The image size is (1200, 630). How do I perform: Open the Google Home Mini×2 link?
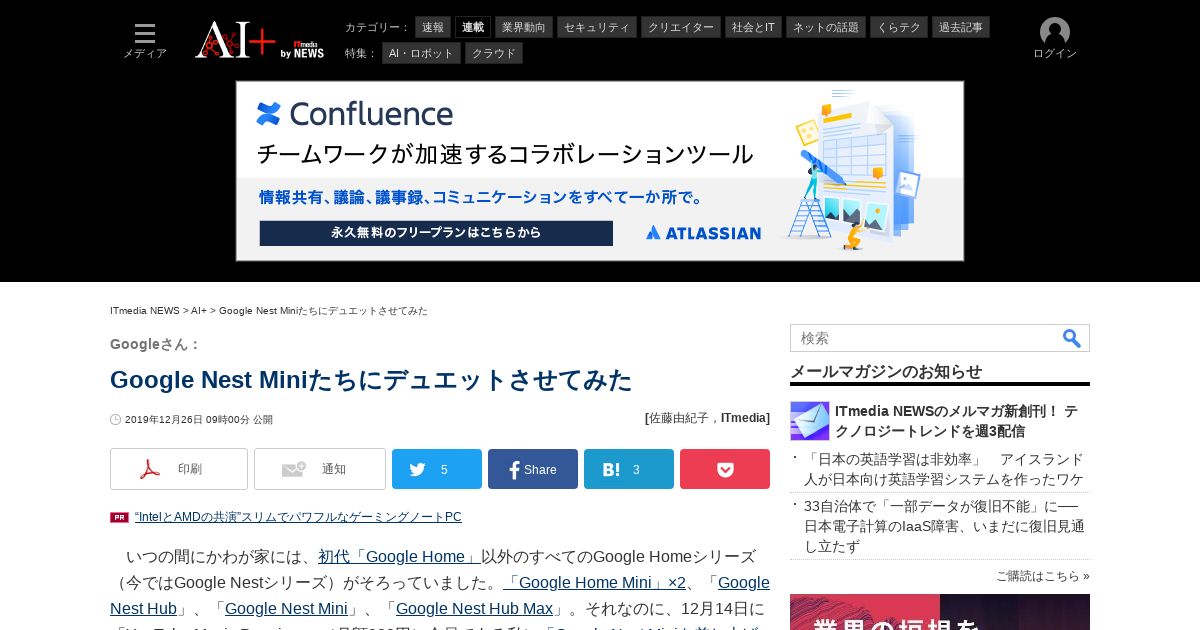(x=594, y=583)
